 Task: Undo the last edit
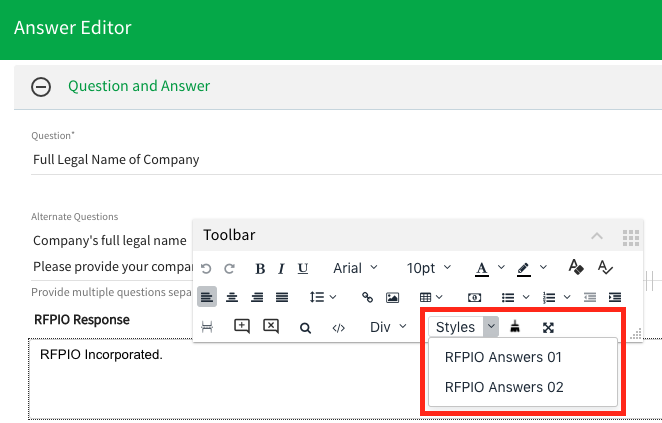click(206, 268)
